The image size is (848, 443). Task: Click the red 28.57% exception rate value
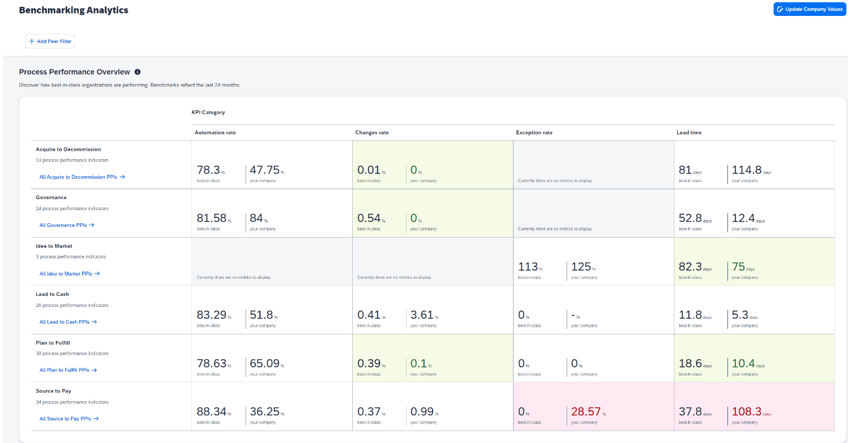click(585, 412)
